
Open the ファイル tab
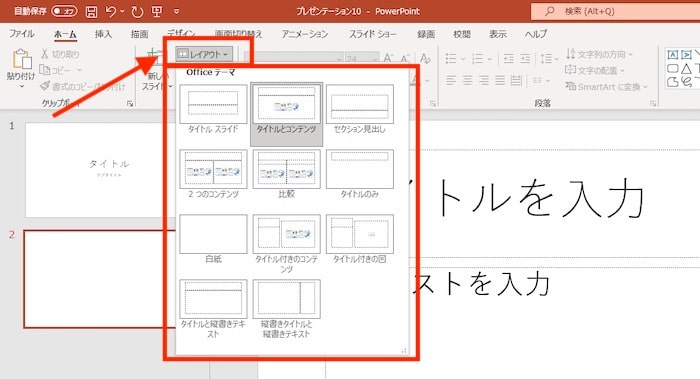point(21,34)
